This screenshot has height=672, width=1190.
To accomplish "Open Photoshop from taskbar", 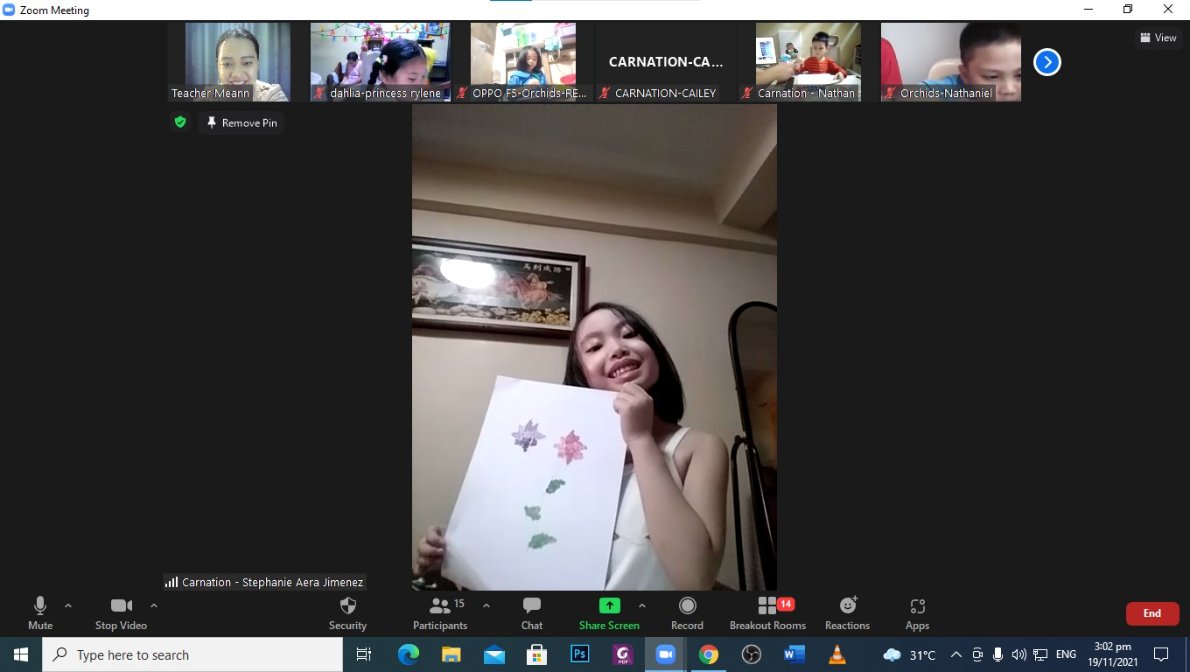I will (x=580, y=655).
